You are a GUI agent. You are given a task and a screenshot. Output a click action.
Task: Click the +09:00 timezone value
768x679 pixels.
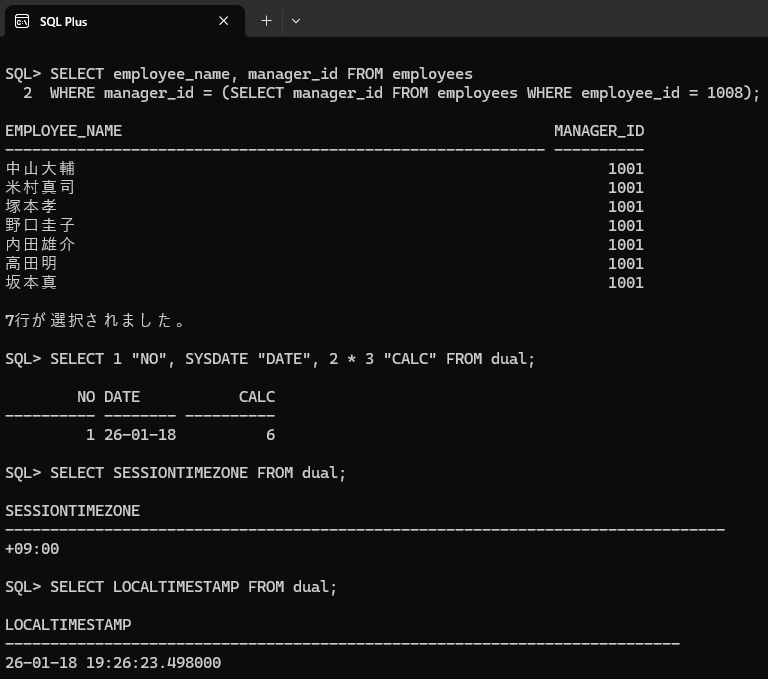tap(32, 549)
